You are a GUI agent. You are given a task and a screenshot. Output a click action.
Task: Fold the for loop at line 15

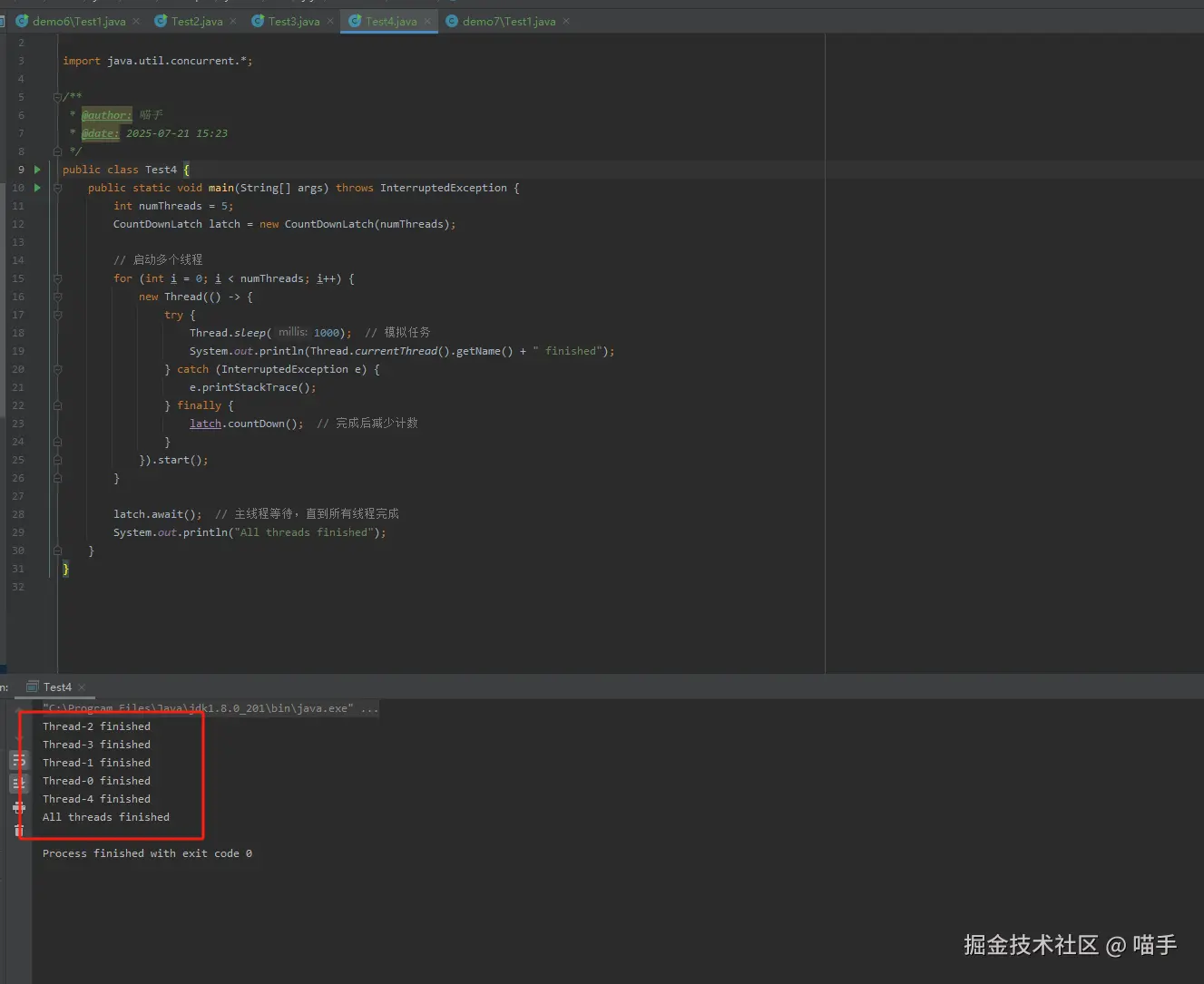57,278
